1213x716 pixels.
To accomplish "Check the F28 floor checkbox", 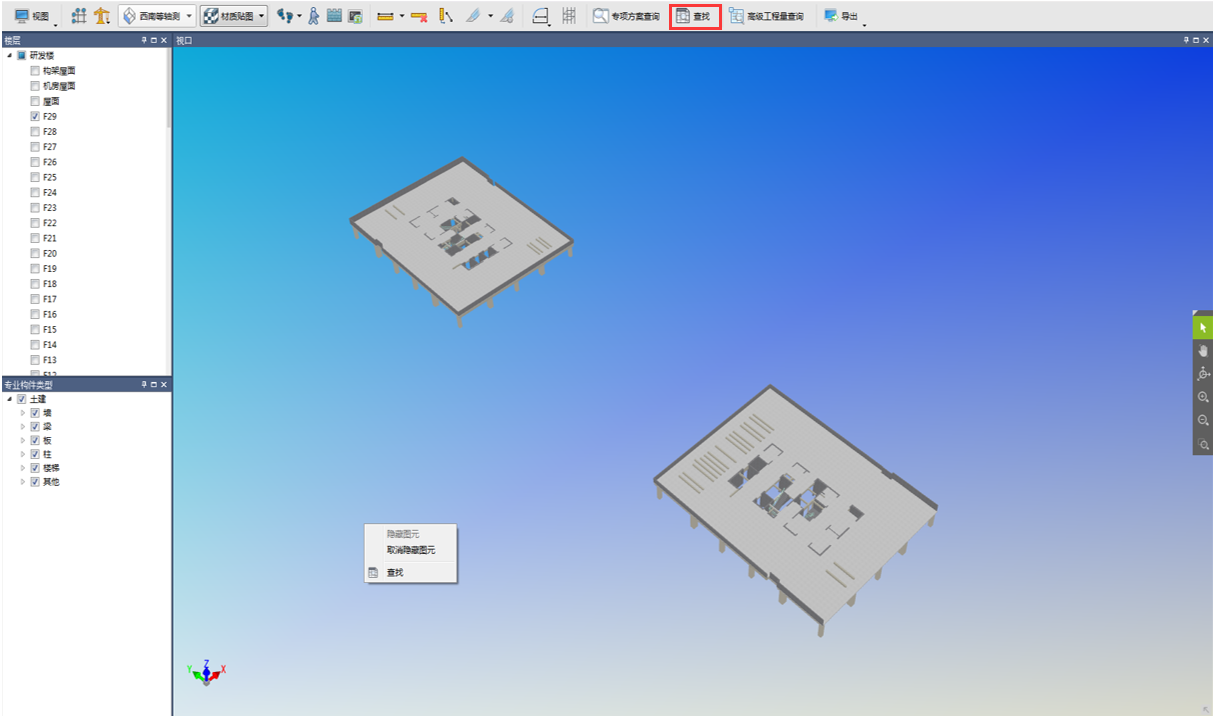I will point(36,132).
